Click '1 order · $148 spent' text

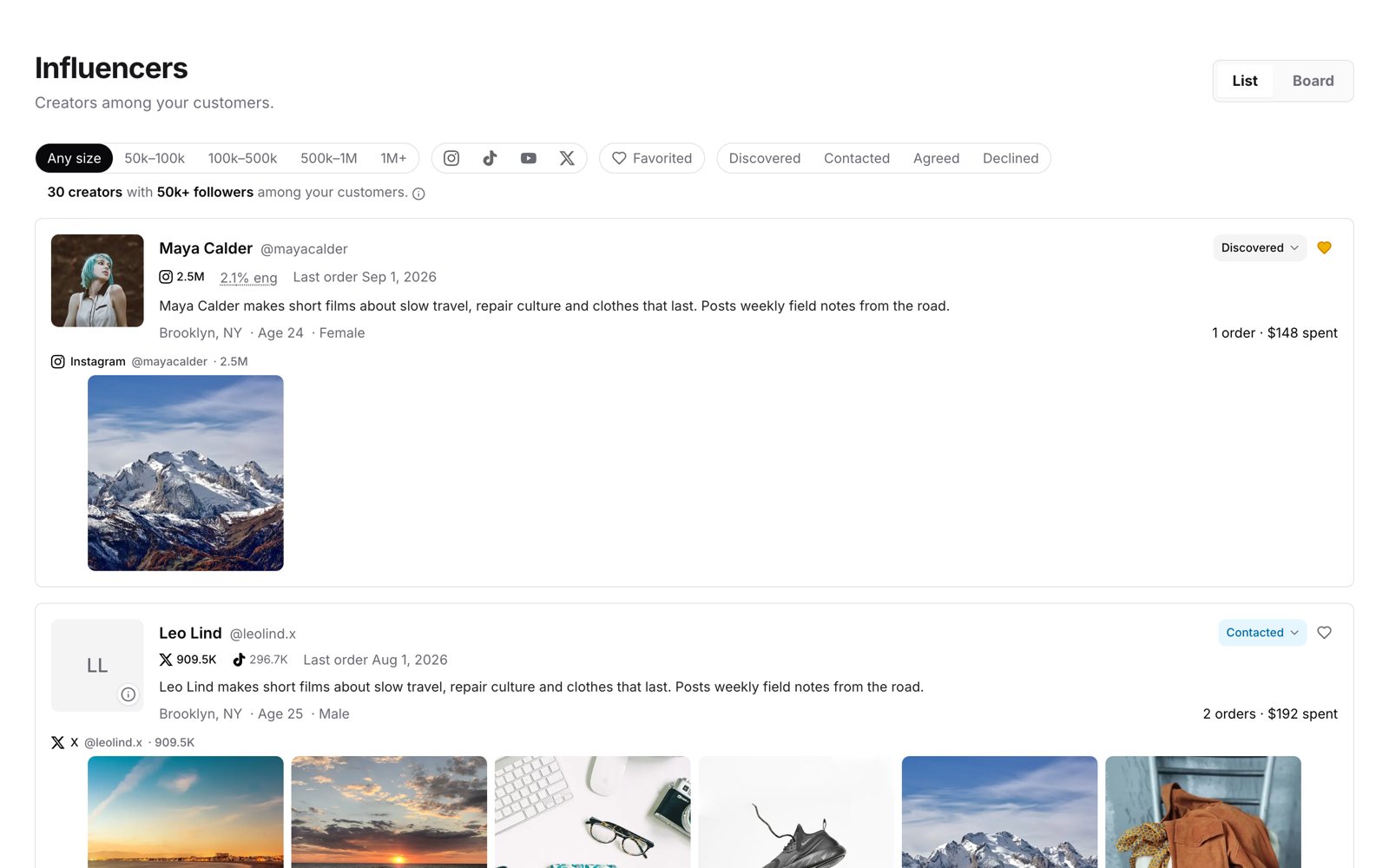pyautogui.click(x=1274, y=332)
